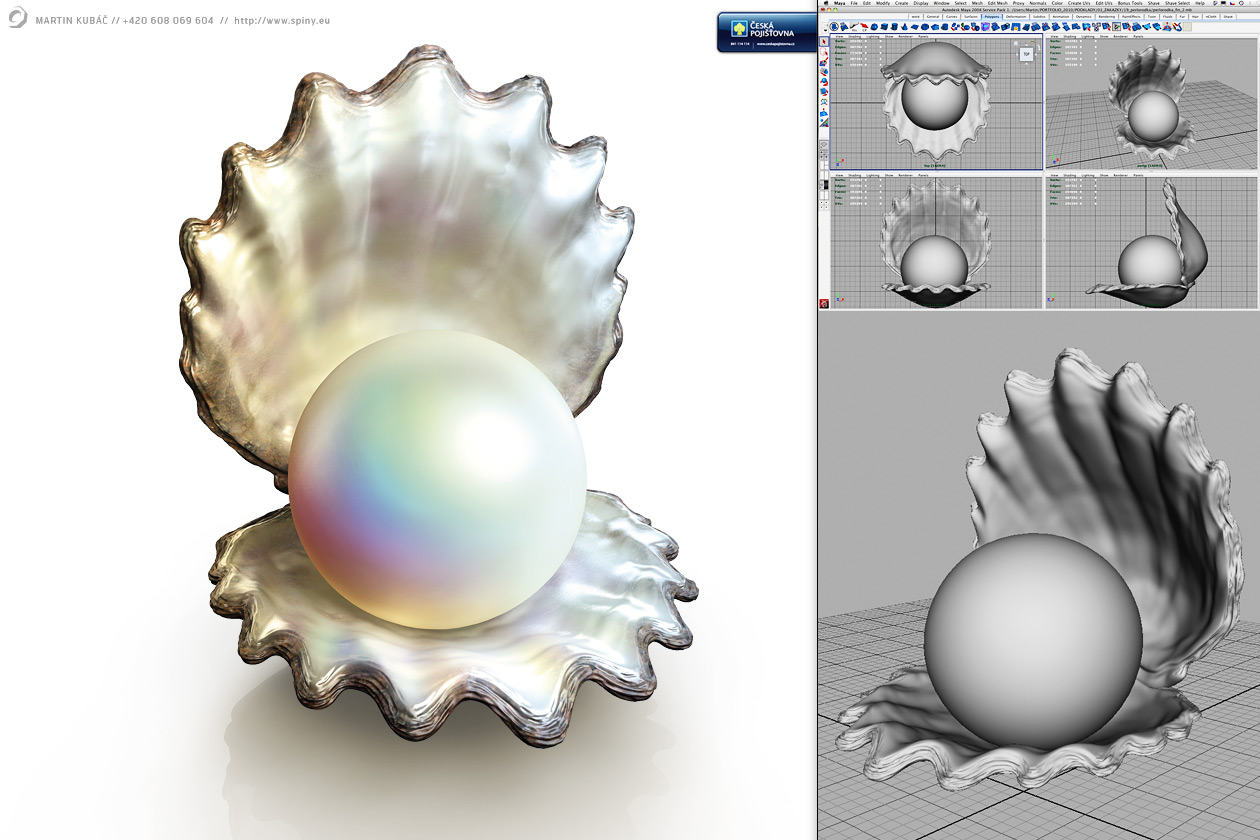Image resolution: width=1260 pixels, height=840 pixels.
Task: Switch to the nCloth shelf tab
Action: (1210, 17)
